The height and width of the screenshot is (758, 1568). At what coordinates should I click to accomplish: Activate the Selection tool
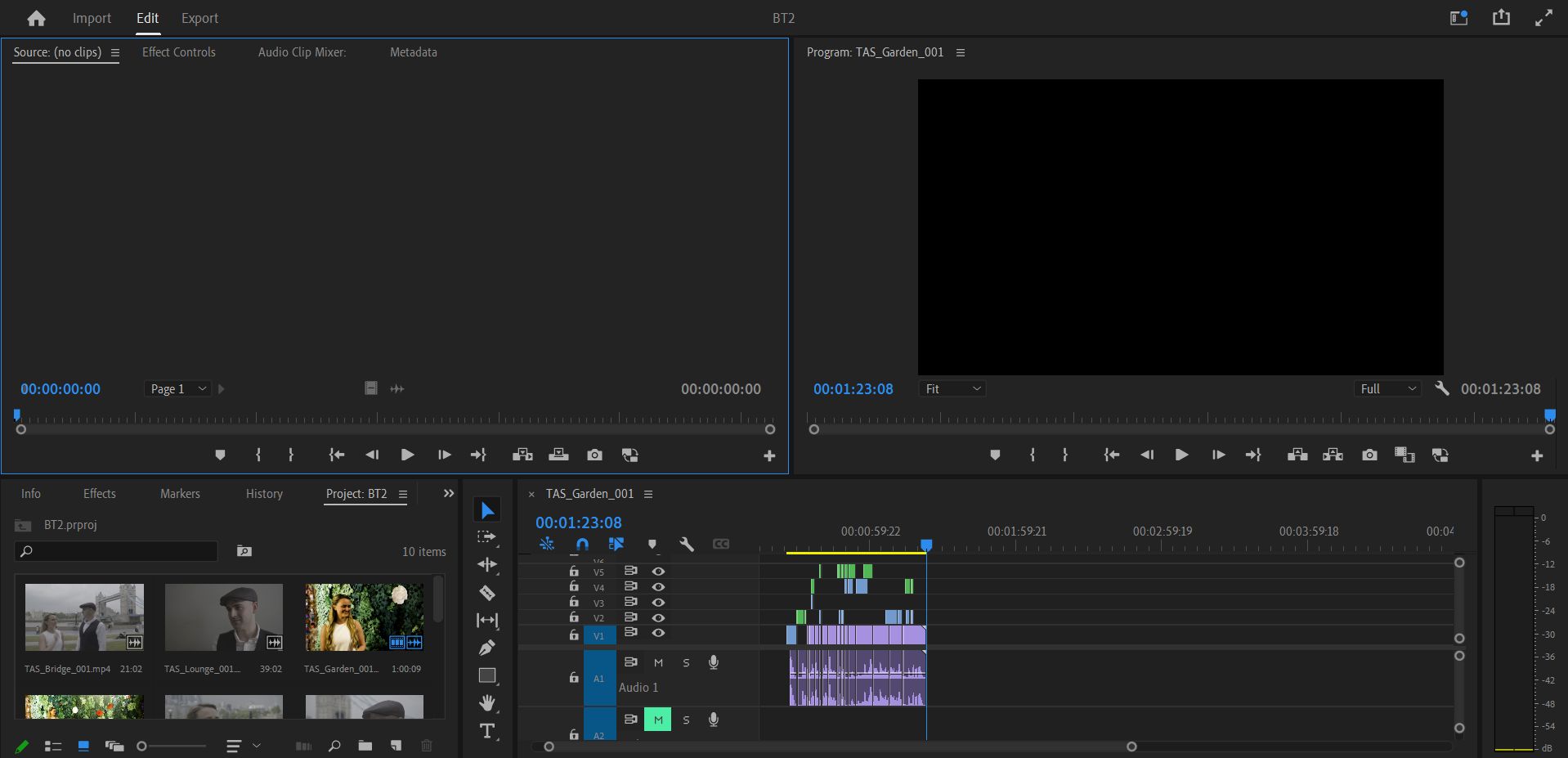487,510
